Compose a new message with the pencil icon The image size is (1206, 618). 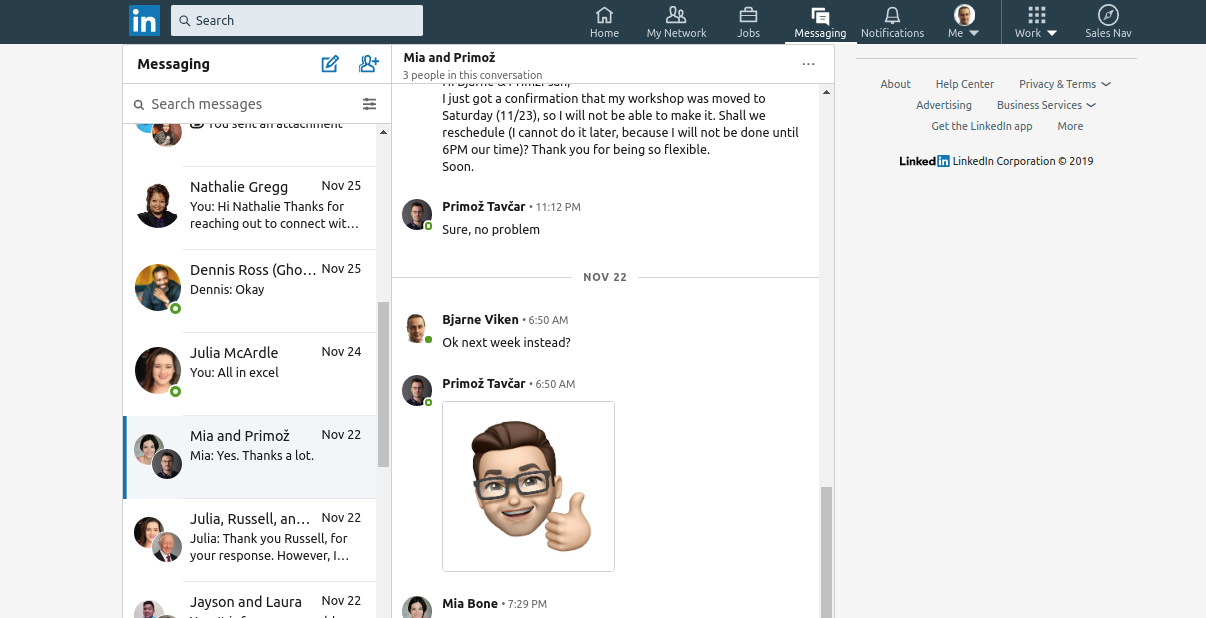330,64
